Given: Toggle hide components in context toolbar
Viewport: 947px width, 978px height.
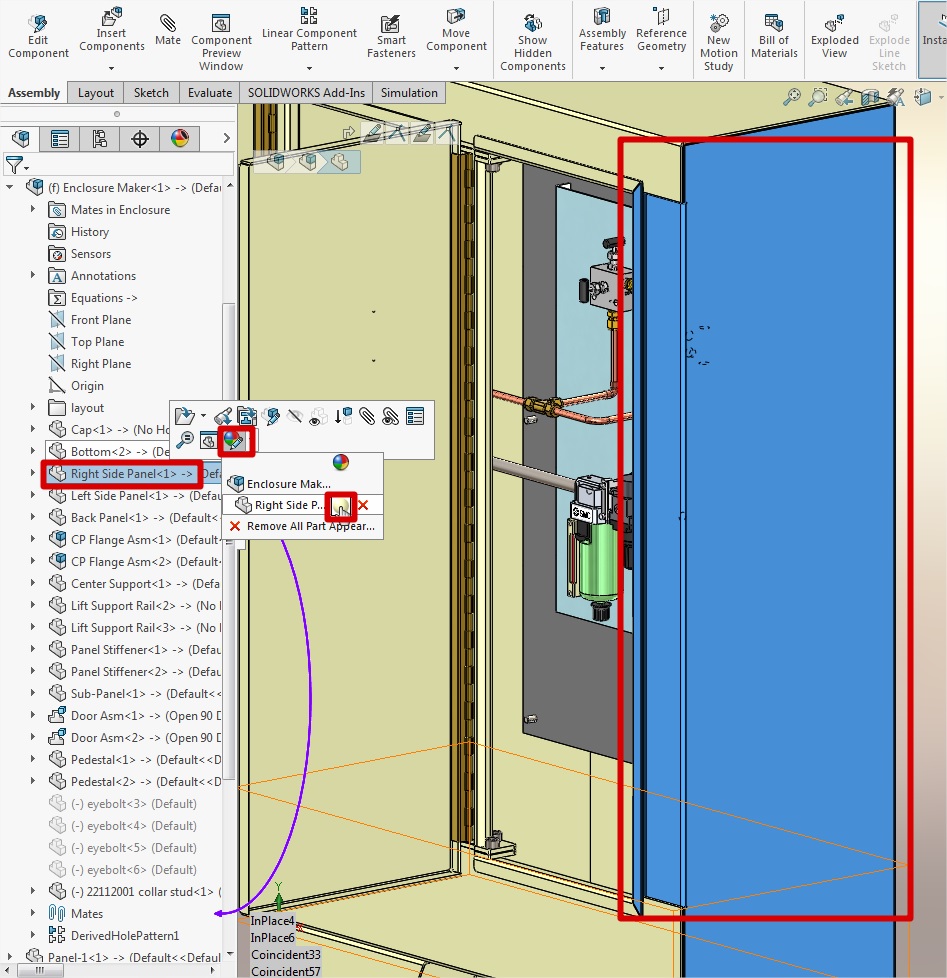Looking at the screenshot, I should 295,416.
